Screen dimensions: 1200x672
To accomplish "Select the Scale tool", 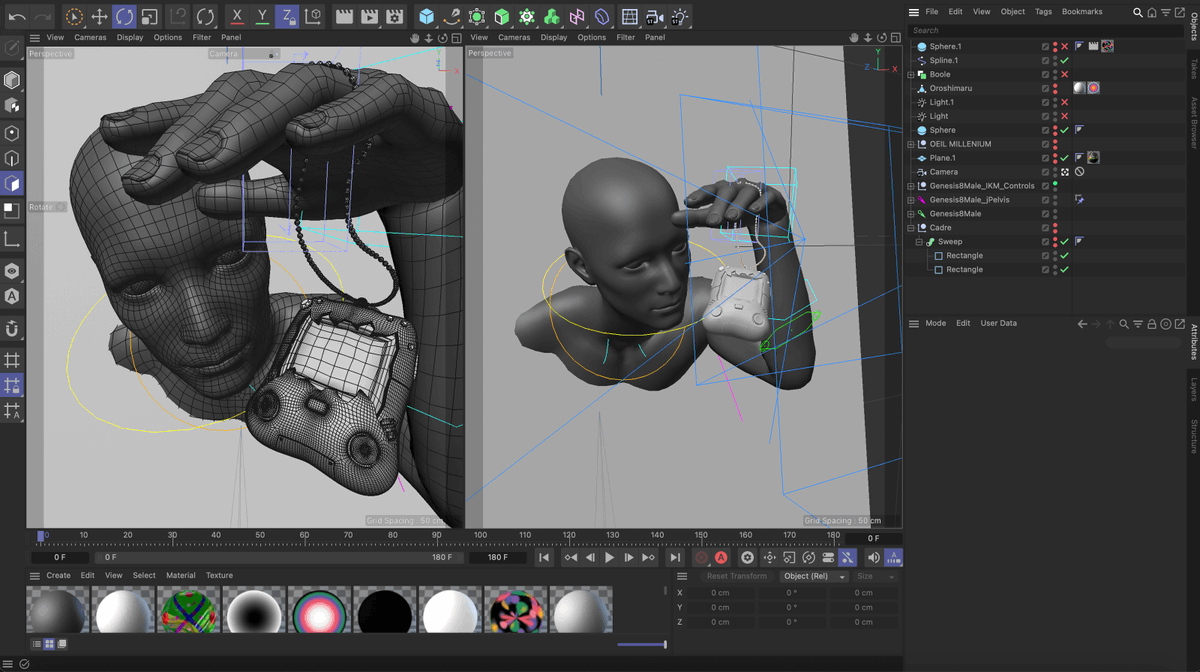I will pyautogui.click(x=149, y=17).
